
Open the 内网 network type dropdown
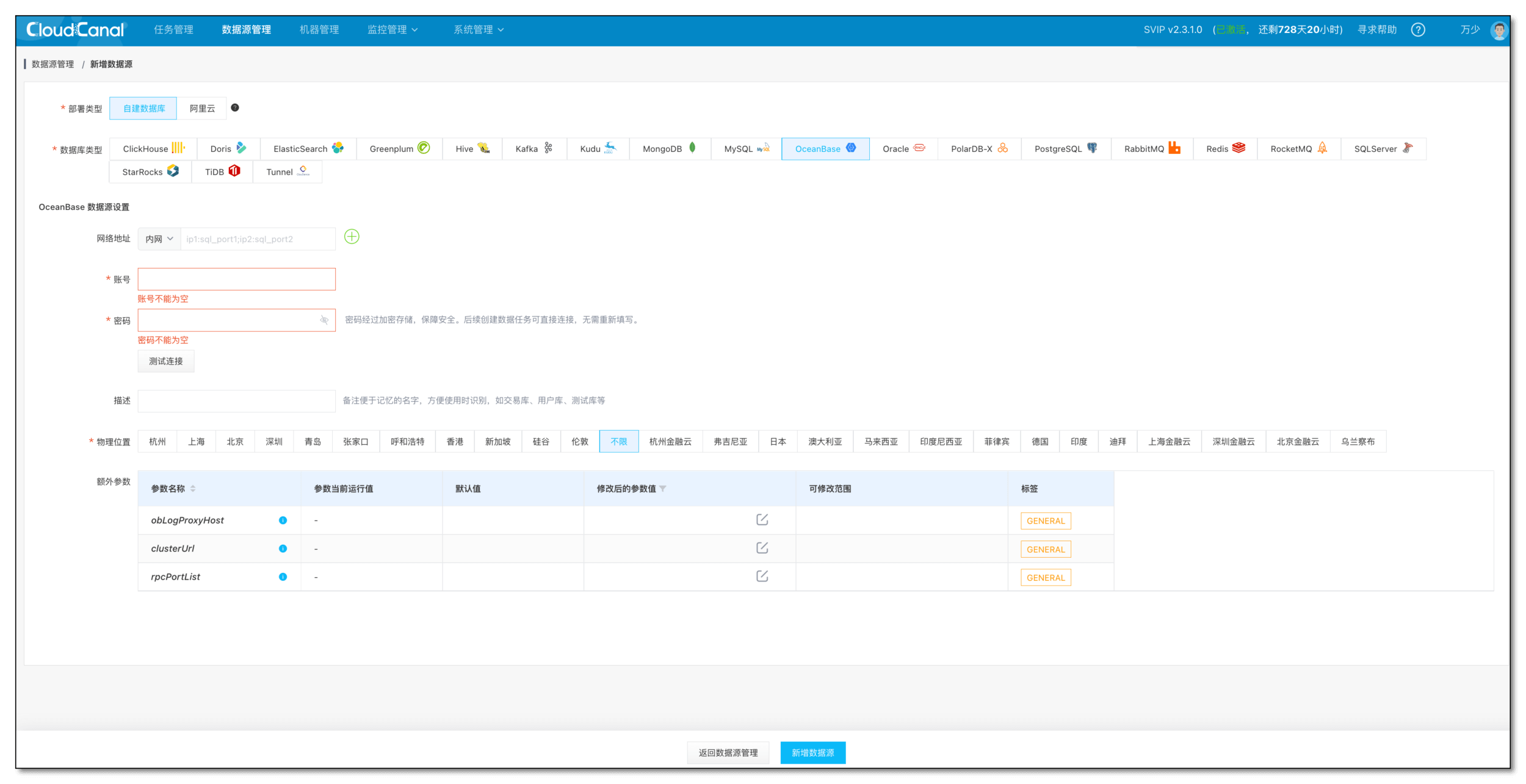pyautogui.click(x=159, y=239)
